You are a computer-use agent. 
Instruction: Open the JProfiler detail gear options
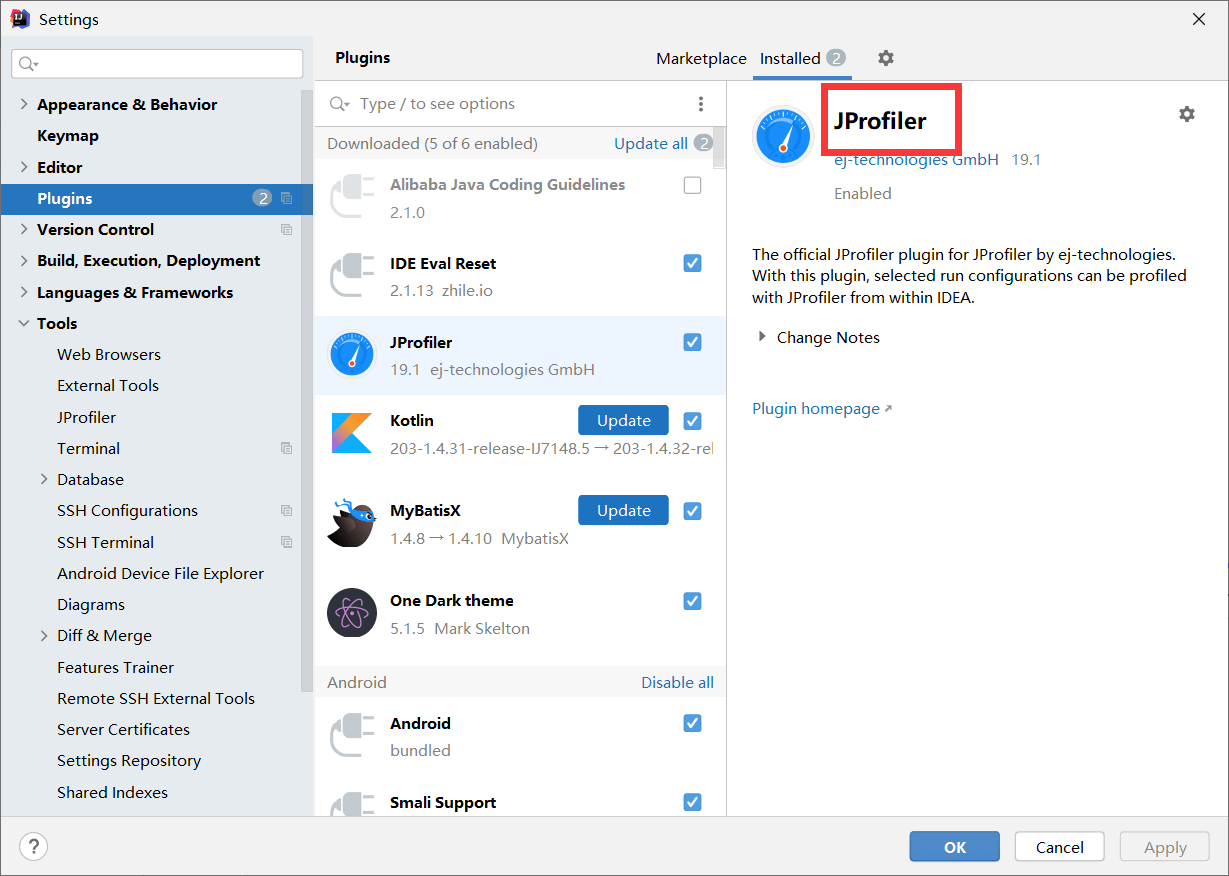1186,114
